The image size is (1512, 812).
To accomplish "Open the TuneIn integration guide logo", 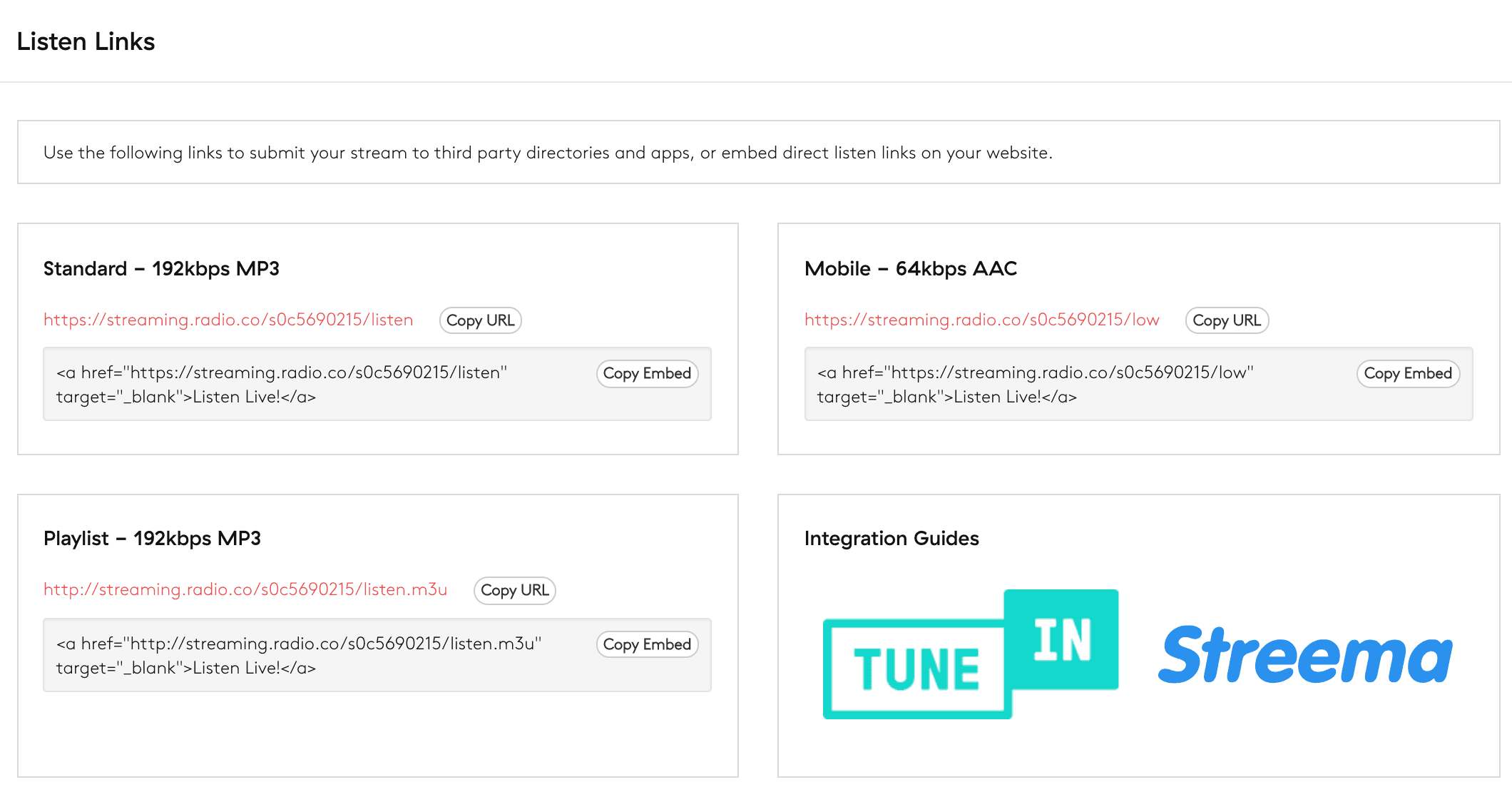I will pos(970,654).
